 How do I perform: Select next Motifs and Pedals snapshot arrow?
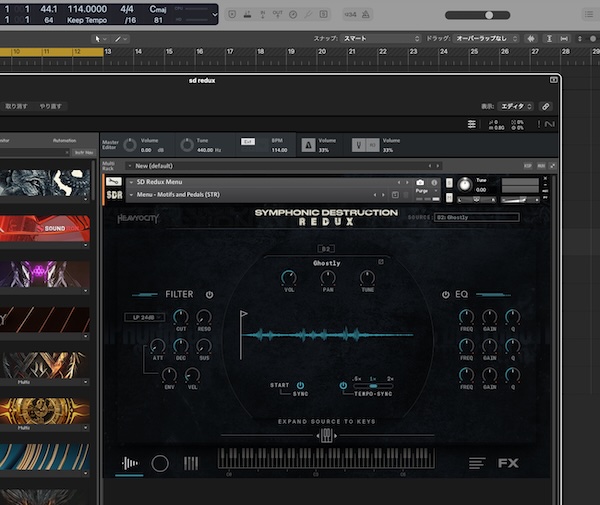click(383, 195)
